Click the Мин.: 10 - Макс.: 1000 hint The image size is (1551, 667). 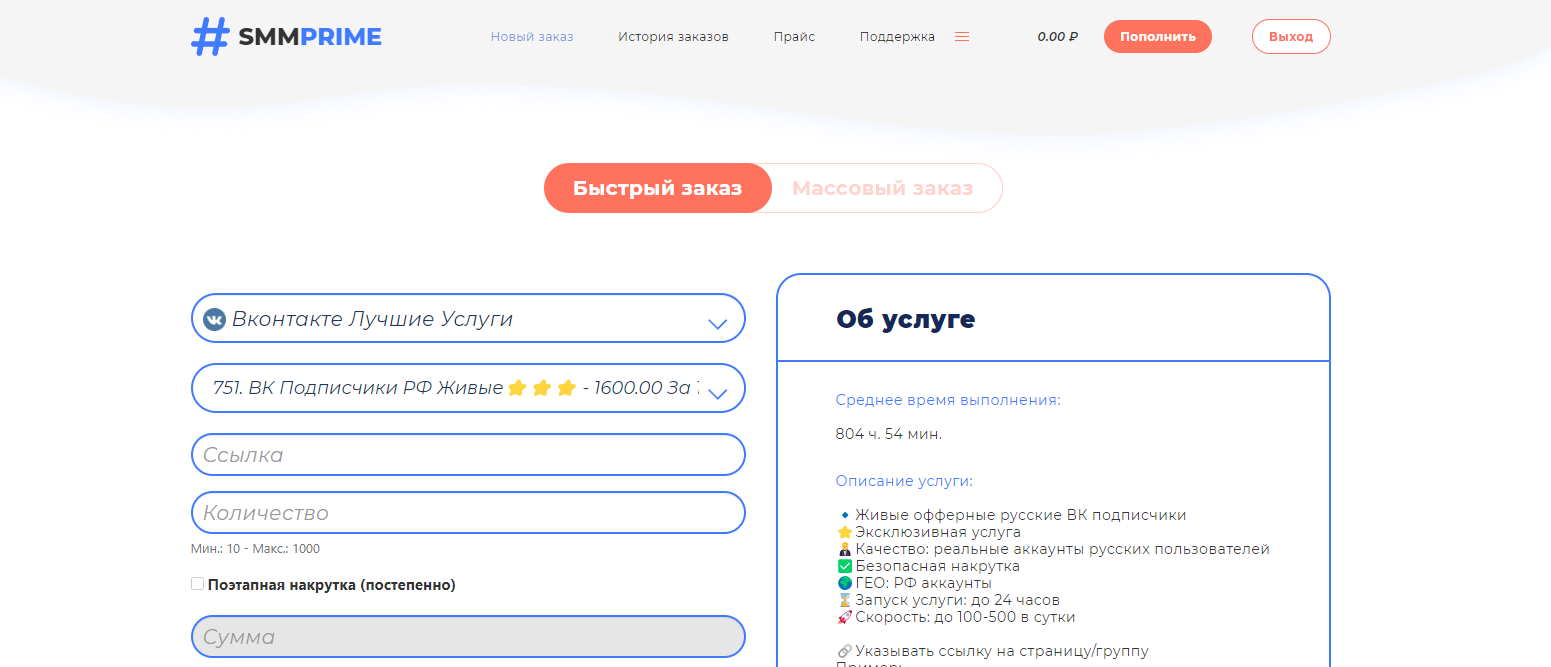tap(255, 549)
